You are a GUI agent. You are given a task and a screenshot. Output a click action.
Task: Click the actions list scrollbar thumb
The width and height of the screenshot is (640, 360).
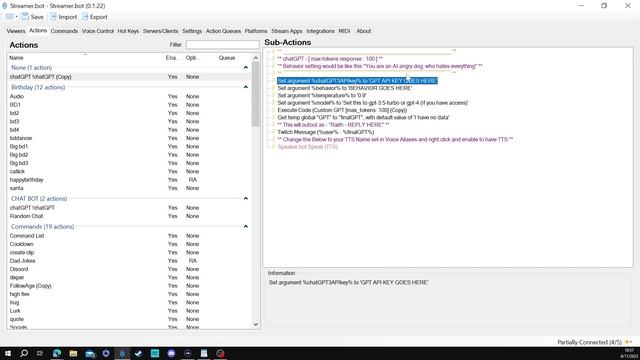[x=256, y=94]
